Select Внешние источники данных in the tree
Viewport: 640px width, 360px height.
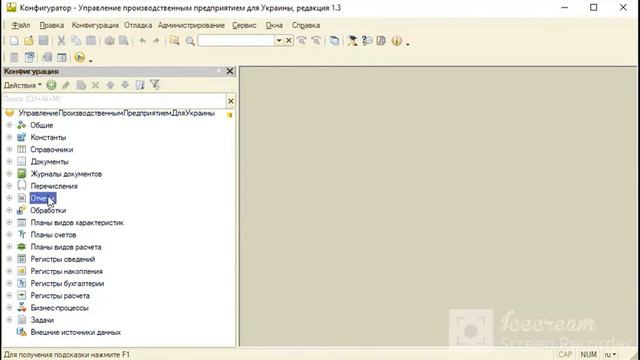(76, 332)
